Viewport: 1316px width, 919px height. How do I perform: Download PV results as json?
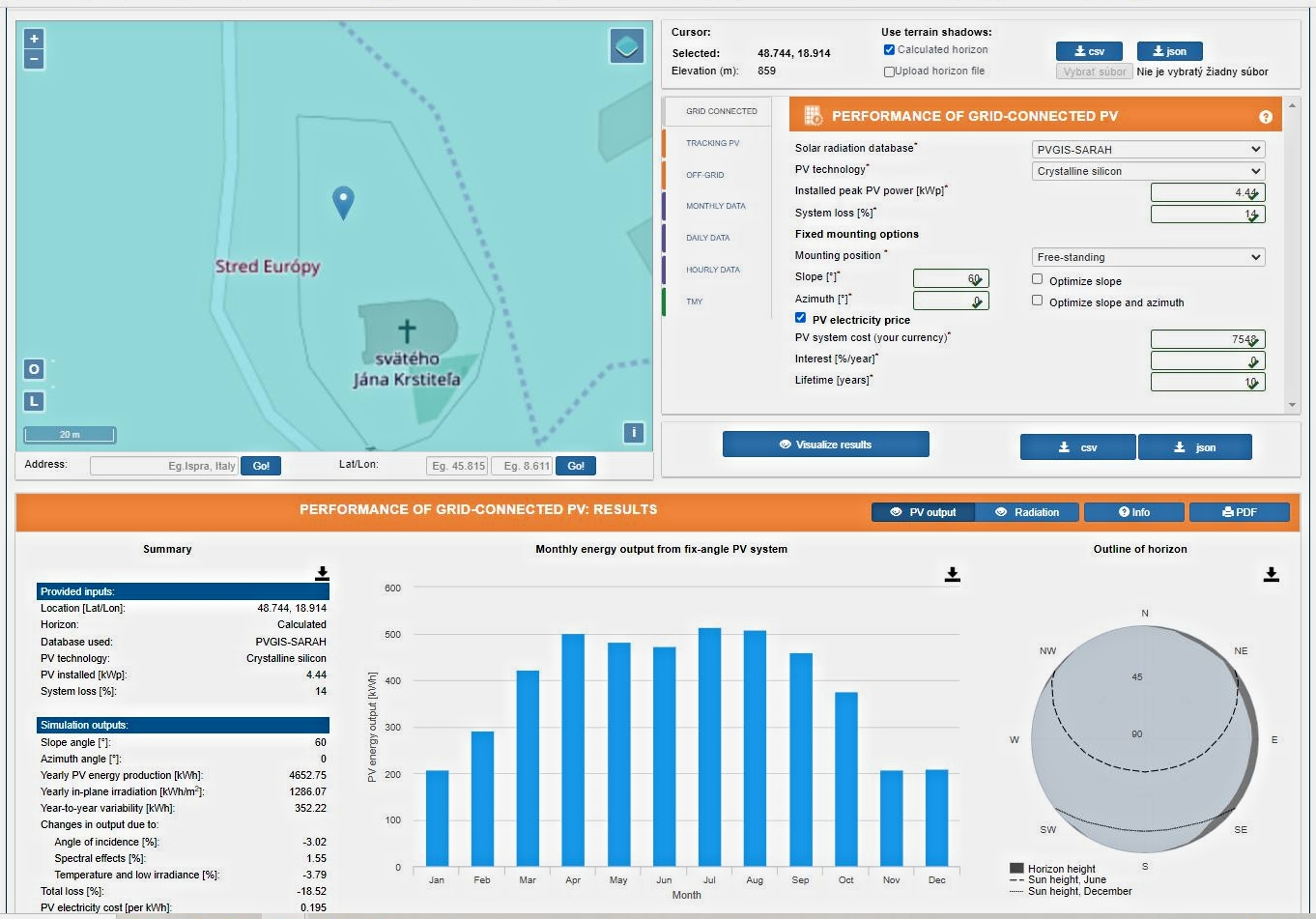pos(1195,447)
